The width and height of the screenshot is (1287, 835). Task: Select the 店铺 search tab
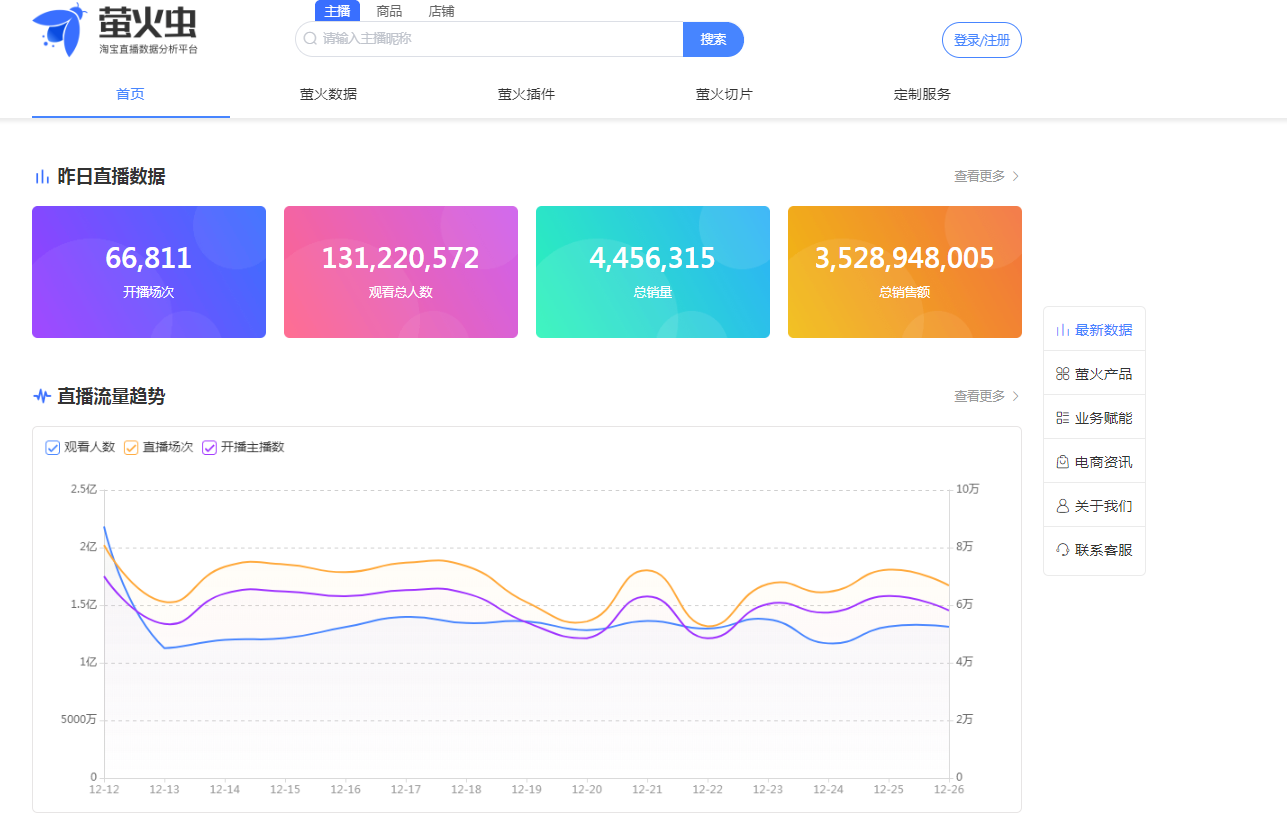pos(441,11)
